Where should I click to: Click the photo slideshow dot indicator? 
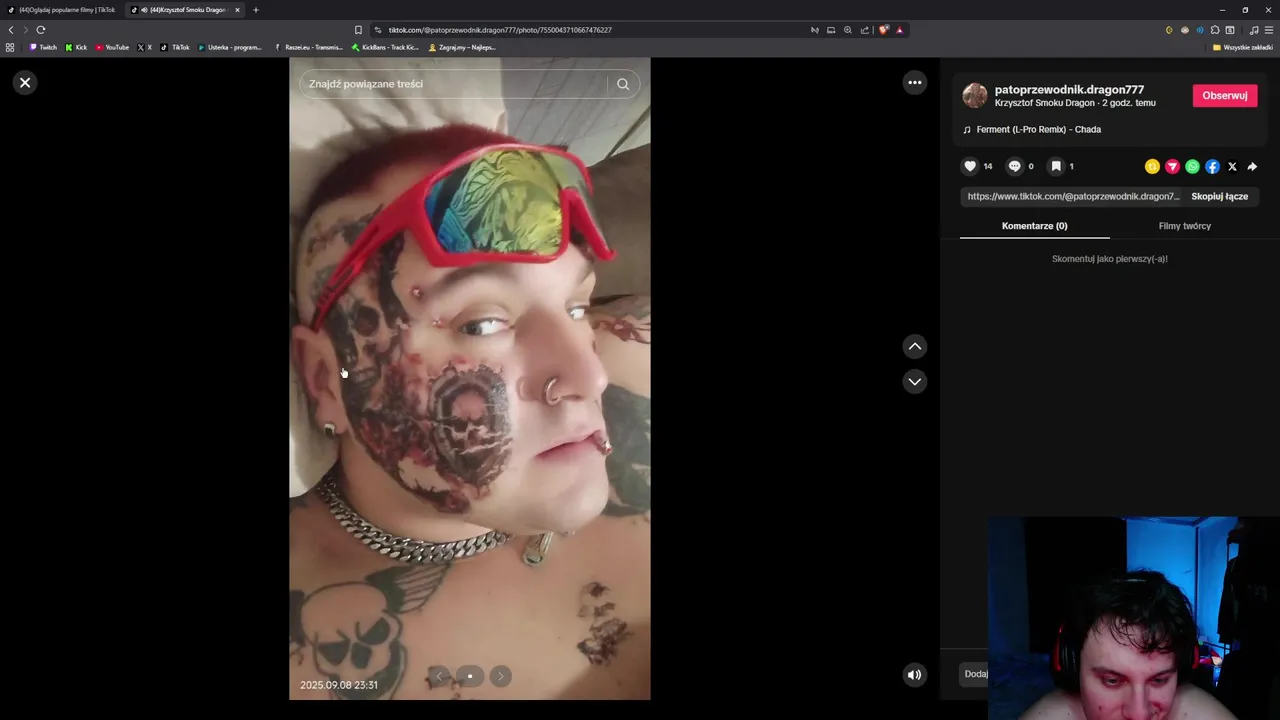(470, 676)
